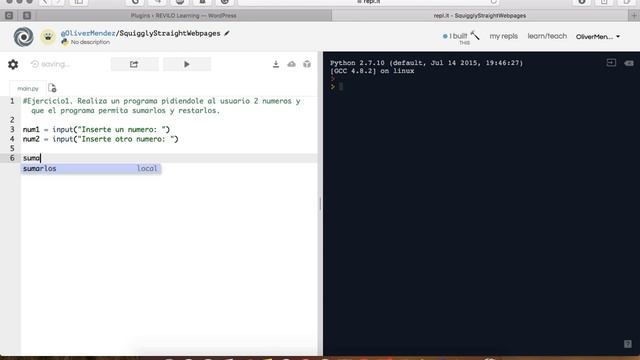Expand the OliverMen... account dropdown
Screen dimensions: 640x360
click(x=598, y=36)
